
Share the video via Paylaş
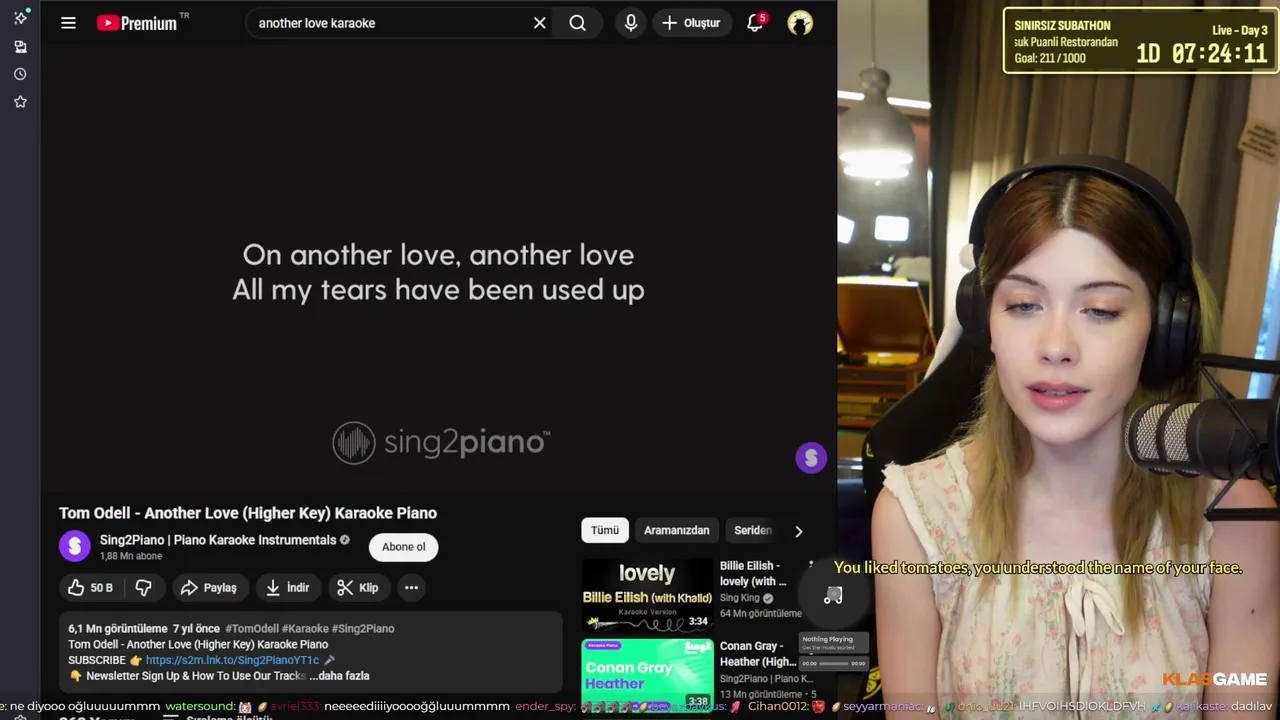pos(209,588)
